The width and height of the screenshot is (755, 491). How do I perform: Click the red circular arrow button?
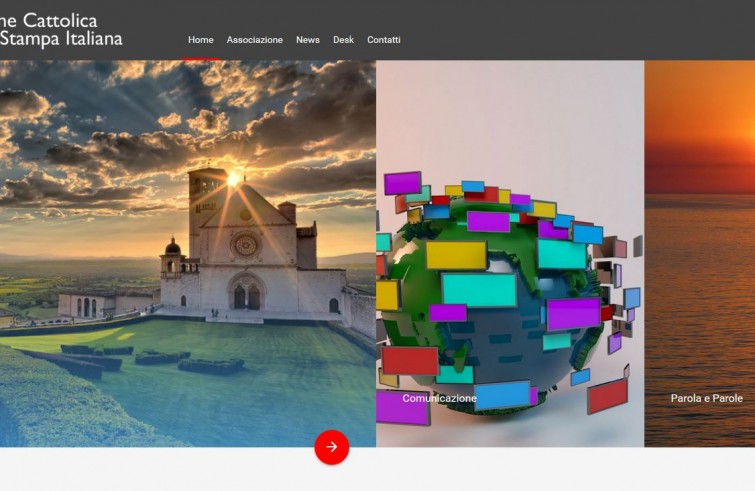[x=331, y=447]
